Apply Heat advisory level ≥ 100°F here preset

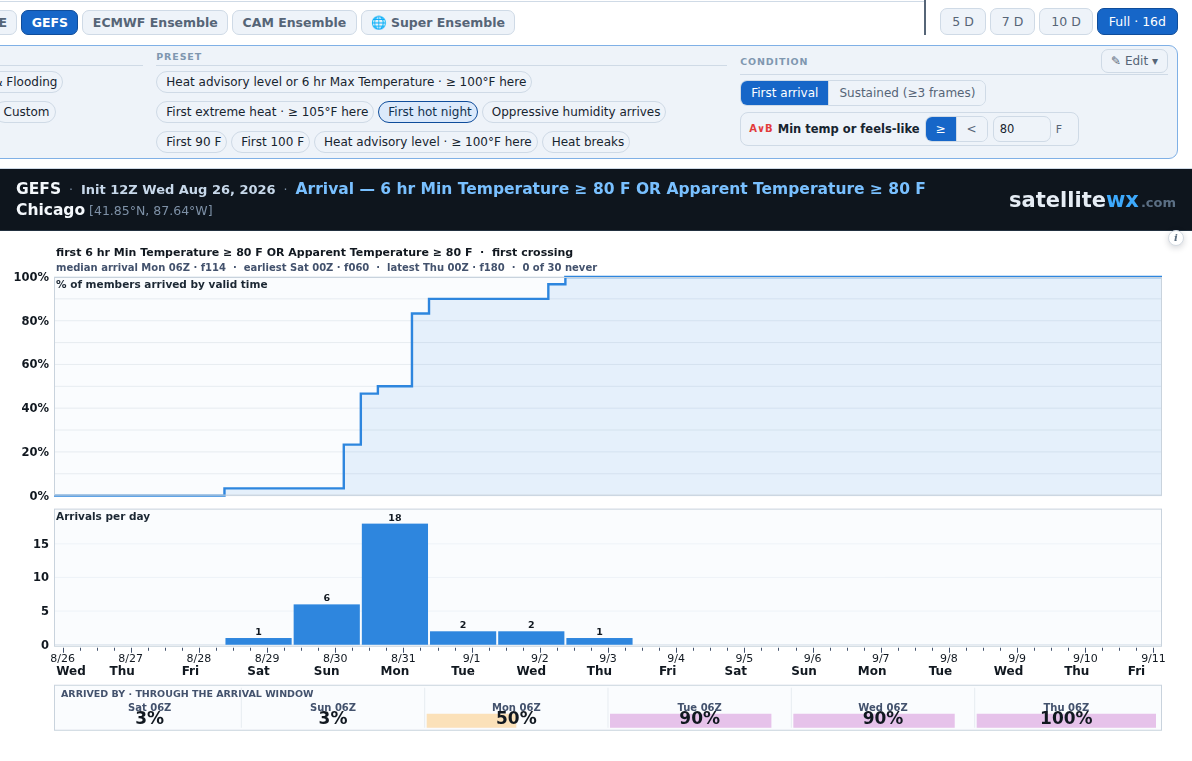point(426,141)
